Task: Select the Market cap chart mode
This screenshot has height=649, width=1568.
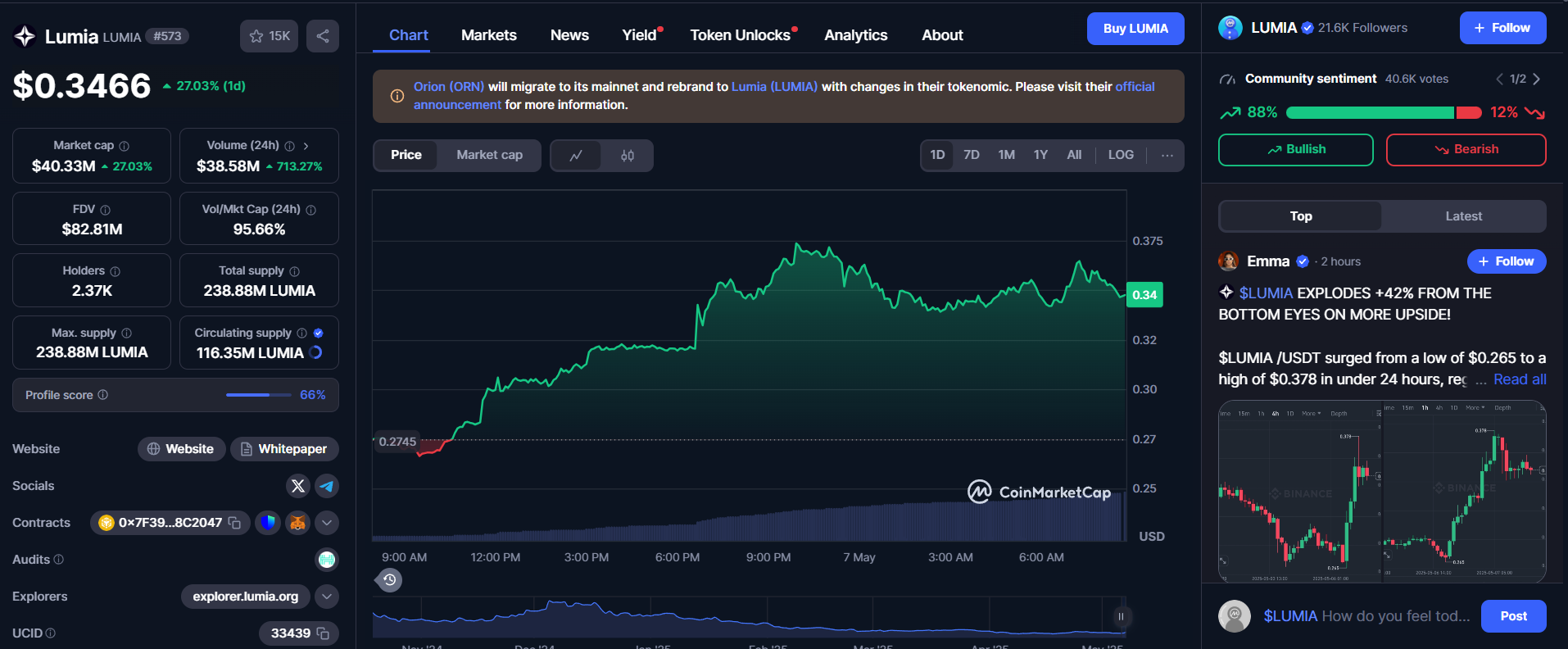Action: click(x=489, y=155)
